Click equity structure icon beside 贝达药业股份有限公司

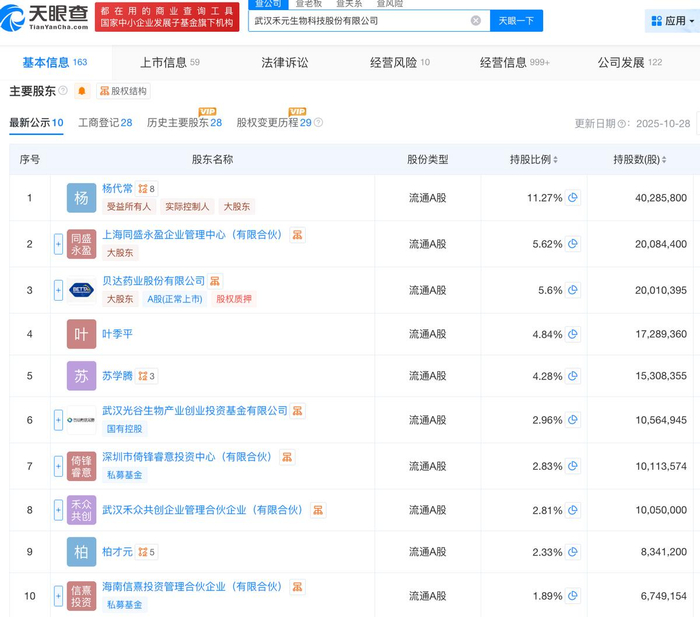pyautogui.click(x=216, y=281)
